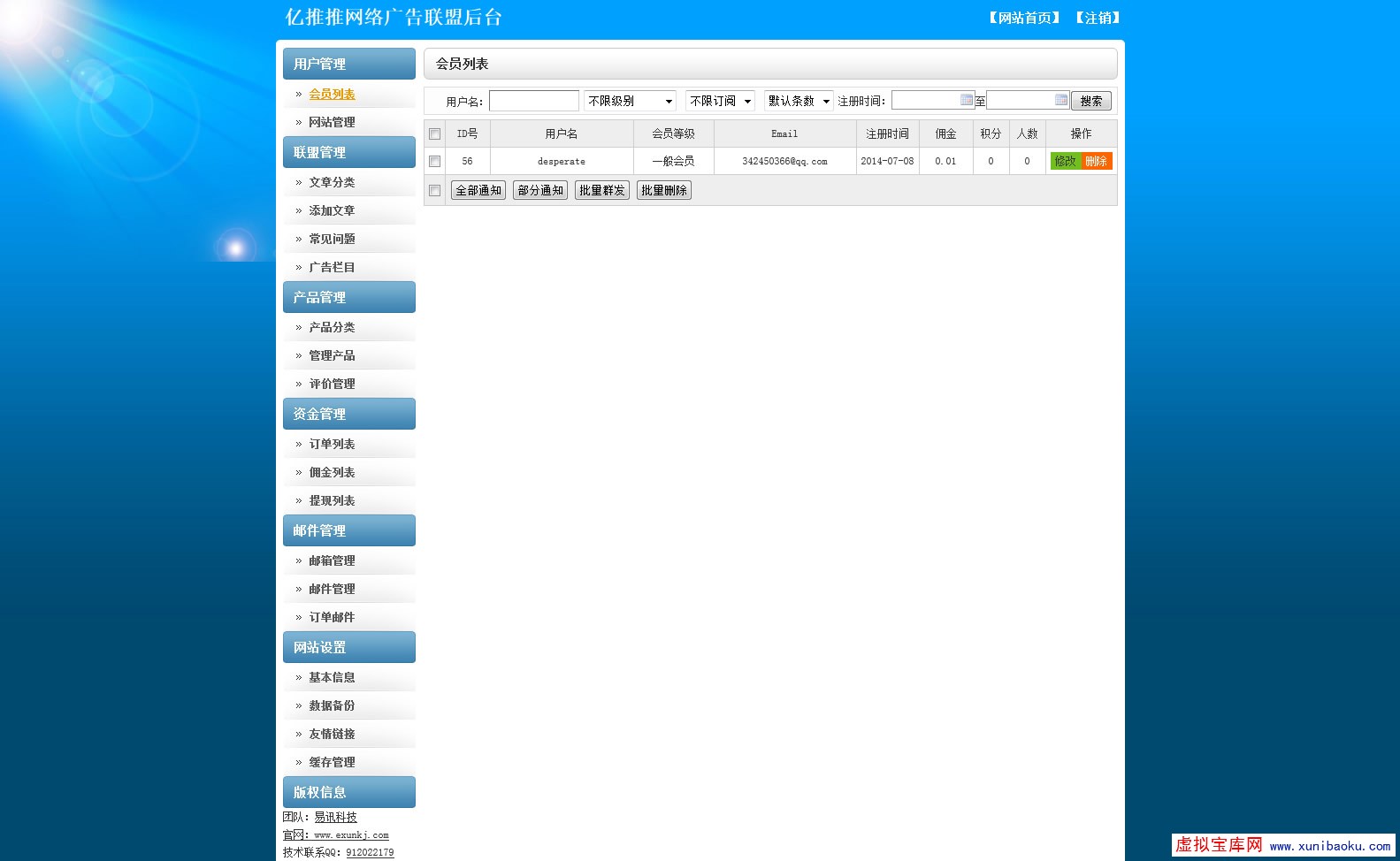Click the 批量删除 batch delete button
The image size is (1400, 861).
663,190
